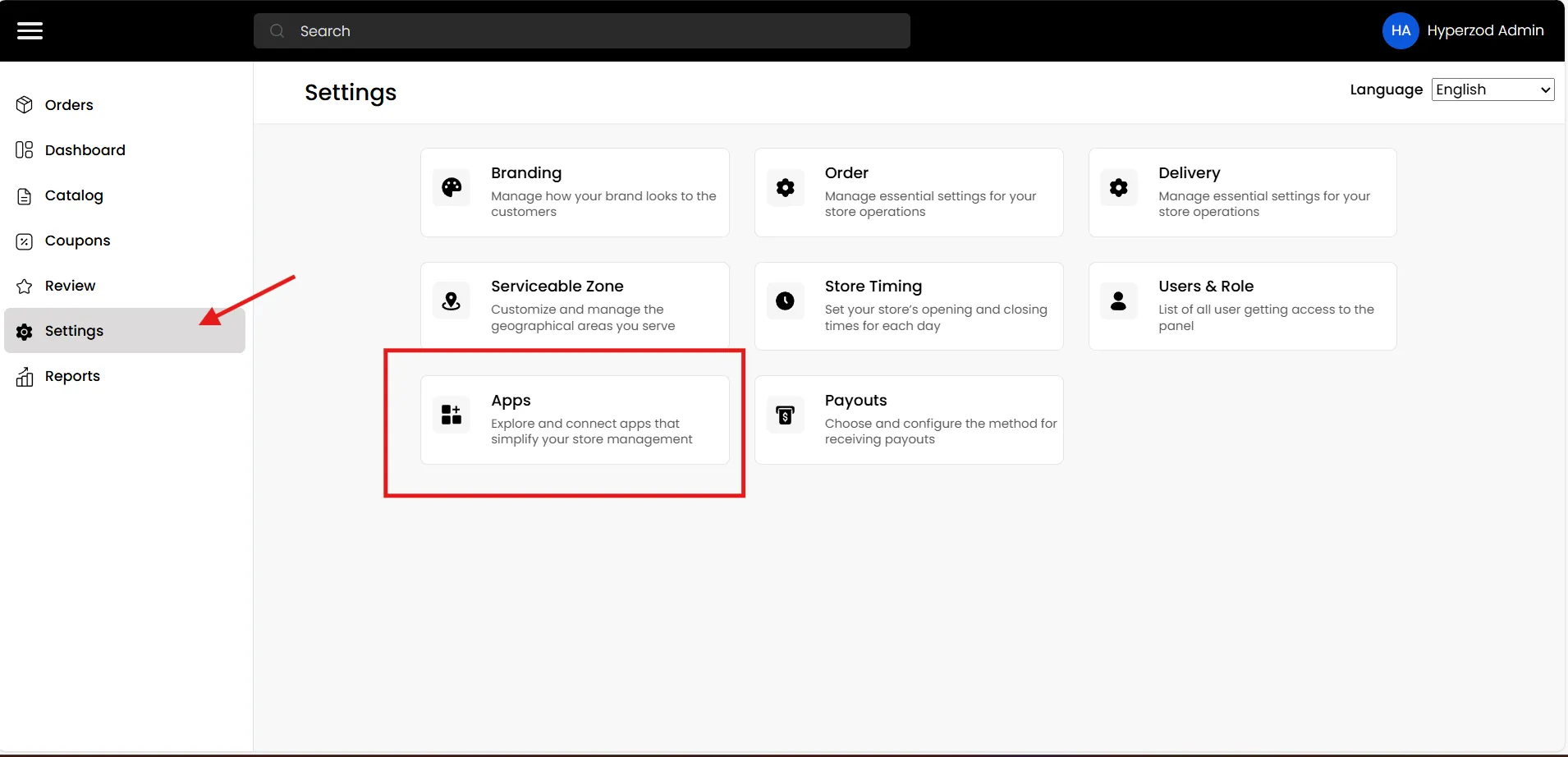The height and width of the screenshot is (757, 1568).
Task: Click the Store Timing clock icon
Action: point(786,301)
